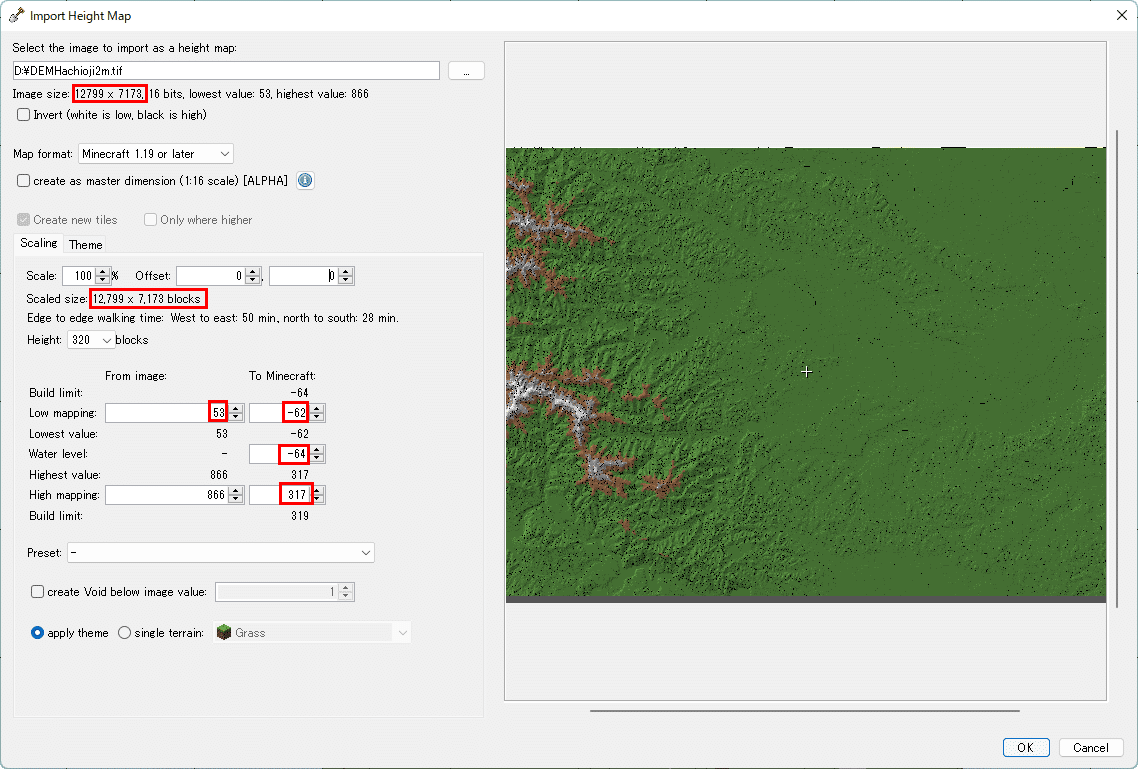Enable the Only where higher checkbox
The image size is (1138, 769).
pyautogui.click(x=150, y=219)
